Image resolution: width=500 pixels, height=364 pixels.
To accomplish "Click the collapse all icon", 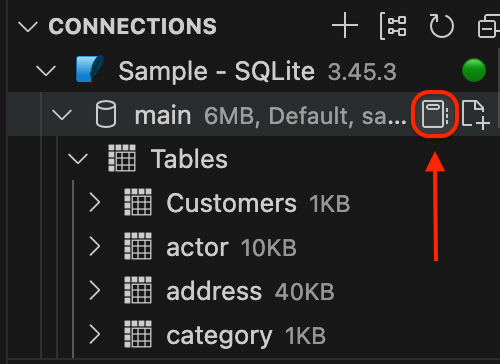I will (489, 26).
